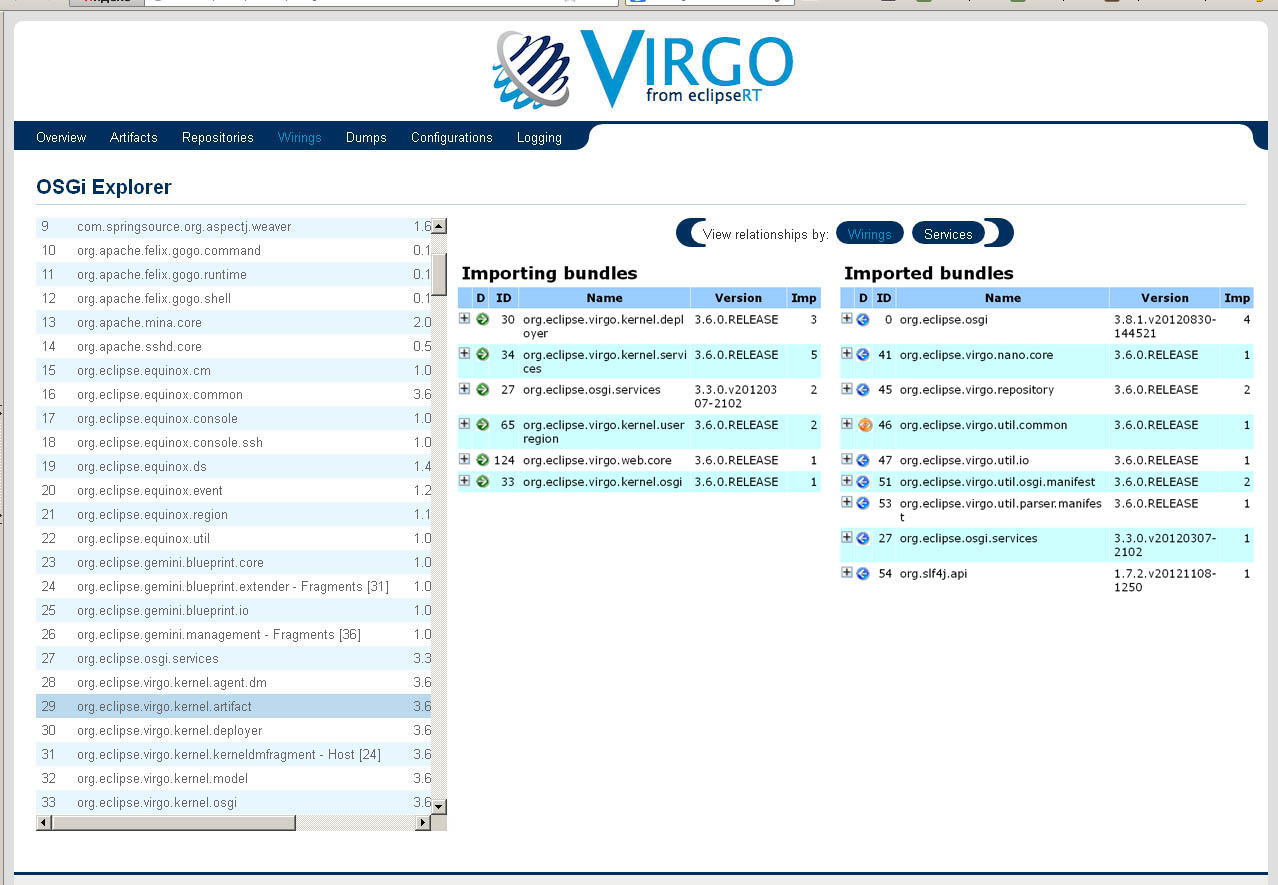
Task: Expand imported bundle org.eclipse.virgo.util.common
Action: point(847,423)
